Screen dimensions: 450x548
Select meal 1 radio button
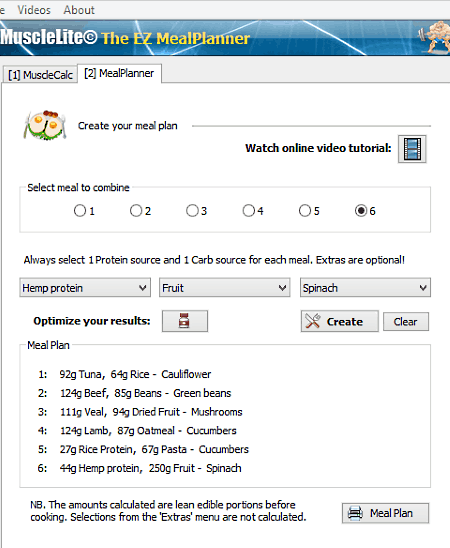click(80, 211)
